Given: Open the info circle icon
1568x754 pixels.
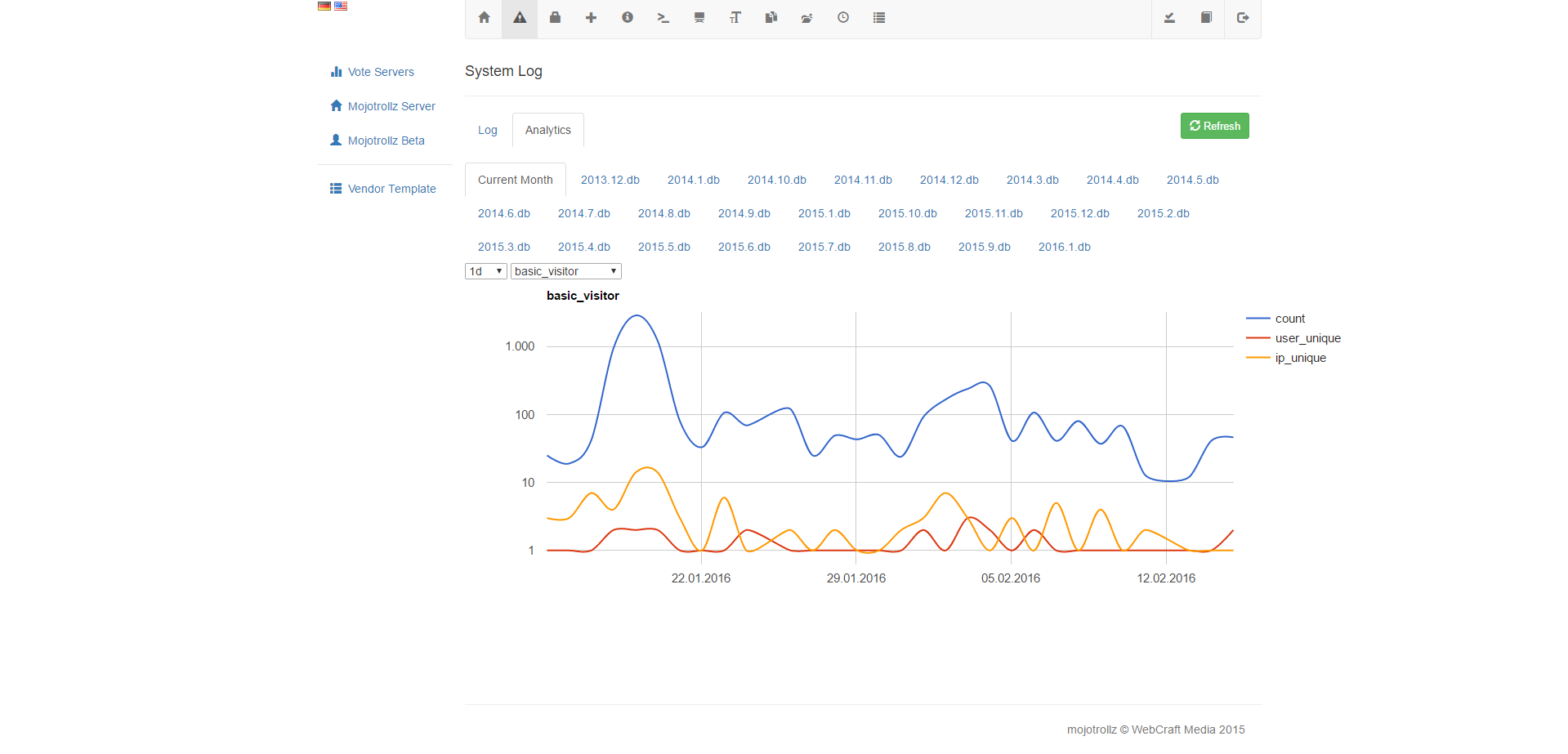Looking at the screenshot, I should pos(627,18).
